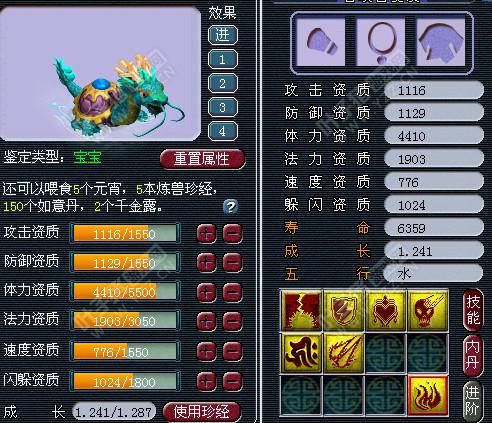Increase 攻击资质 with the plus button

click(x=206, y=233)
